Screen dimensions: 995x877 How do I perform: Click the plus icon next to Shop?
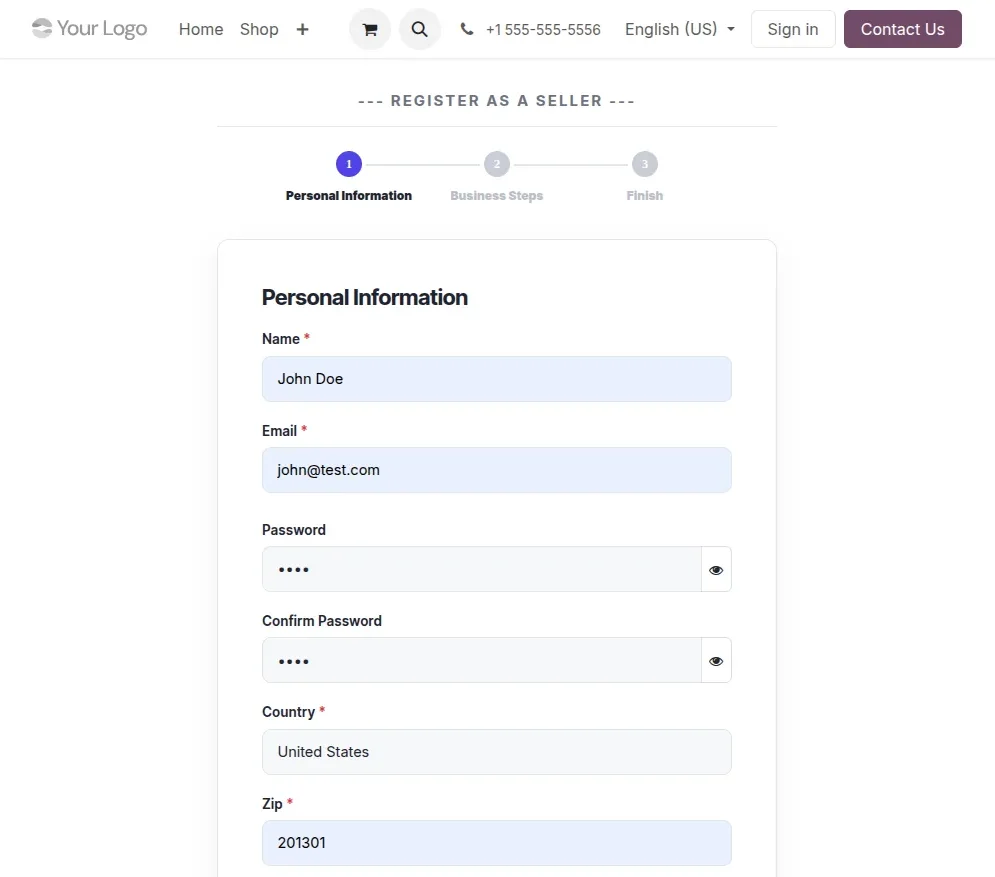pyautogui.click(x=303, y=29)
